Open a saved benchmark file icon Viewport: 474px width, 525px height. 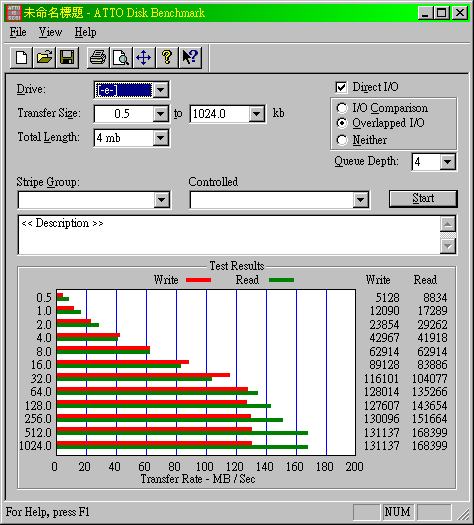click(45, 58)
